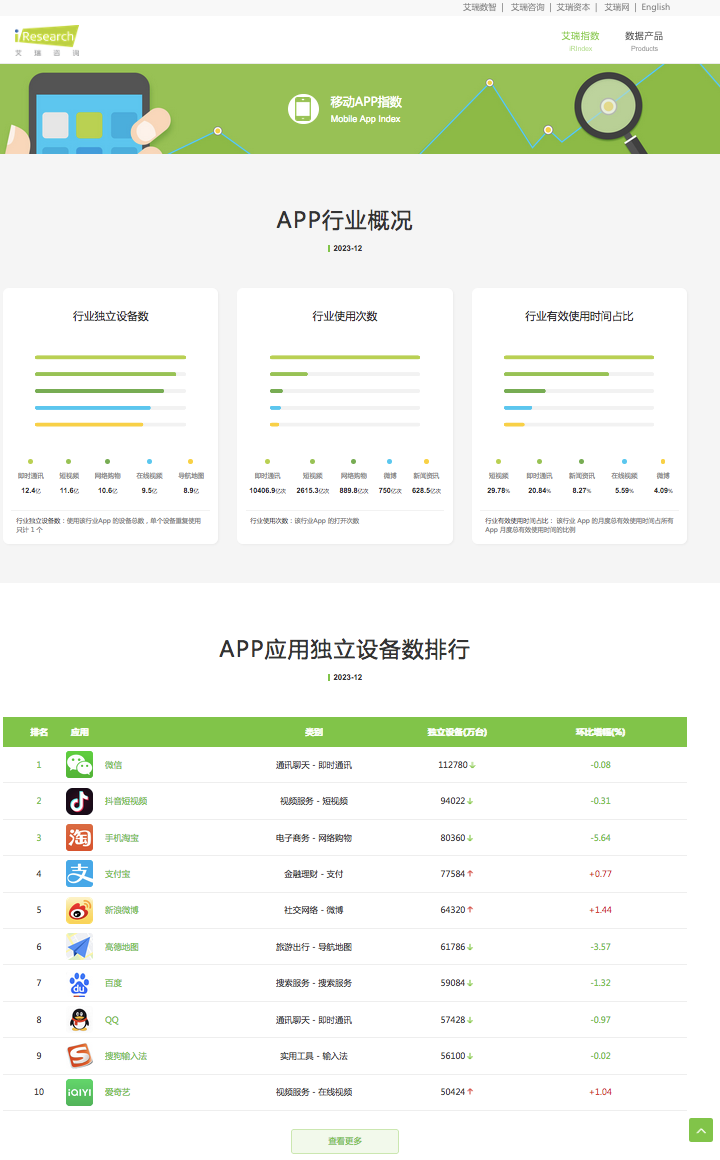Click the 行业使用次数 card title
The image size is (720, 1160).
point(345,317)
